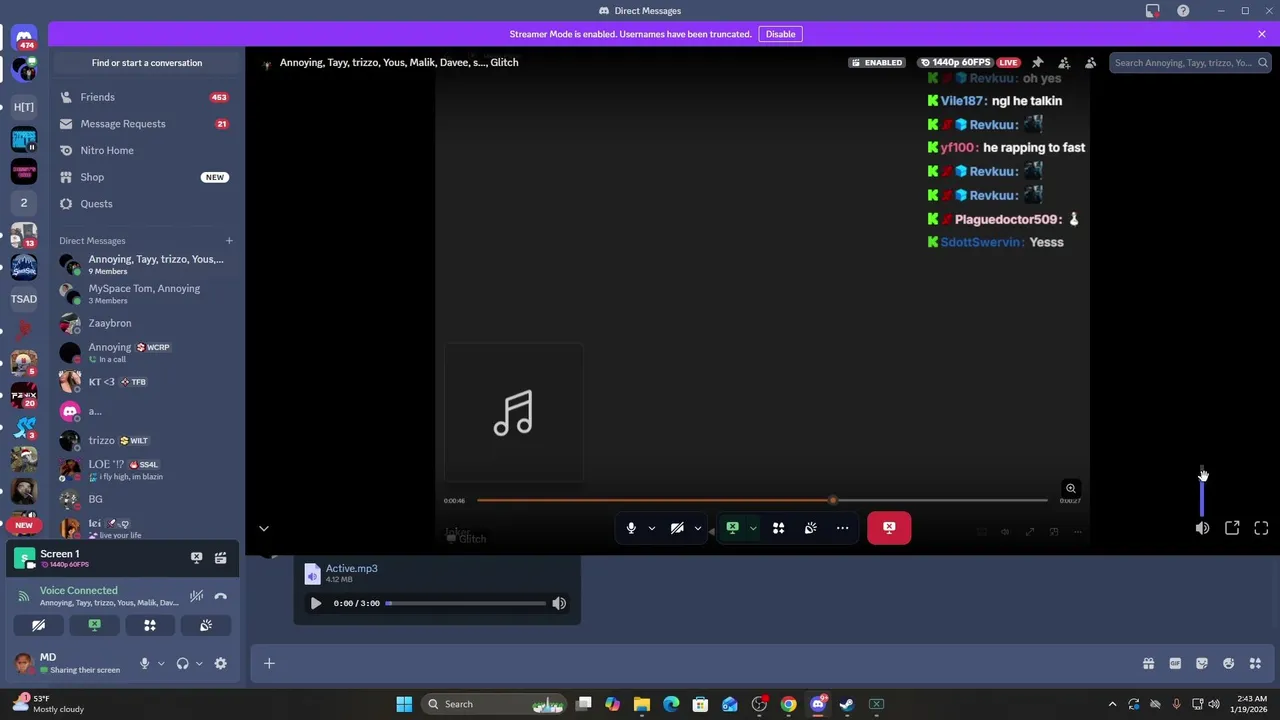Disconnect with the red end-call button
Image resolution: width=1280 pixels, height=720 pixels.
coord(889,528)
